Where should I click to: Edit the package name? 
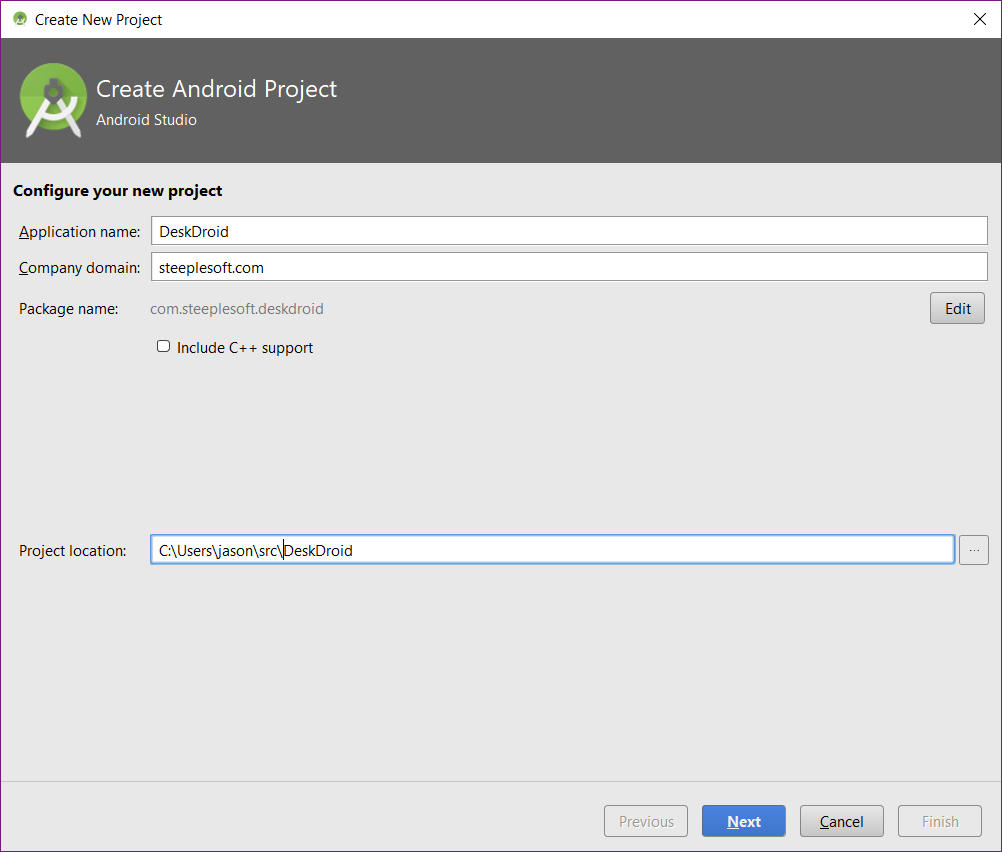click(957, 308)
